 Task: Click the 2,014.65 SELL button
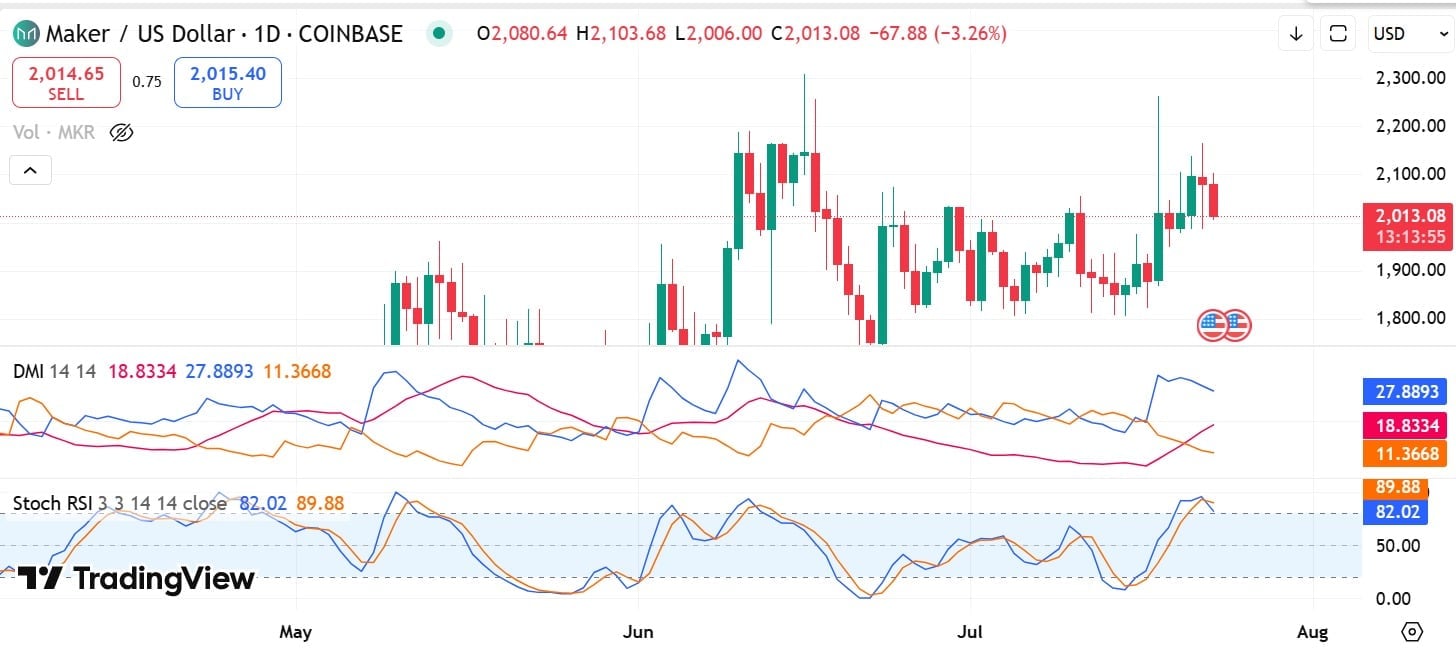pos(66,83)
